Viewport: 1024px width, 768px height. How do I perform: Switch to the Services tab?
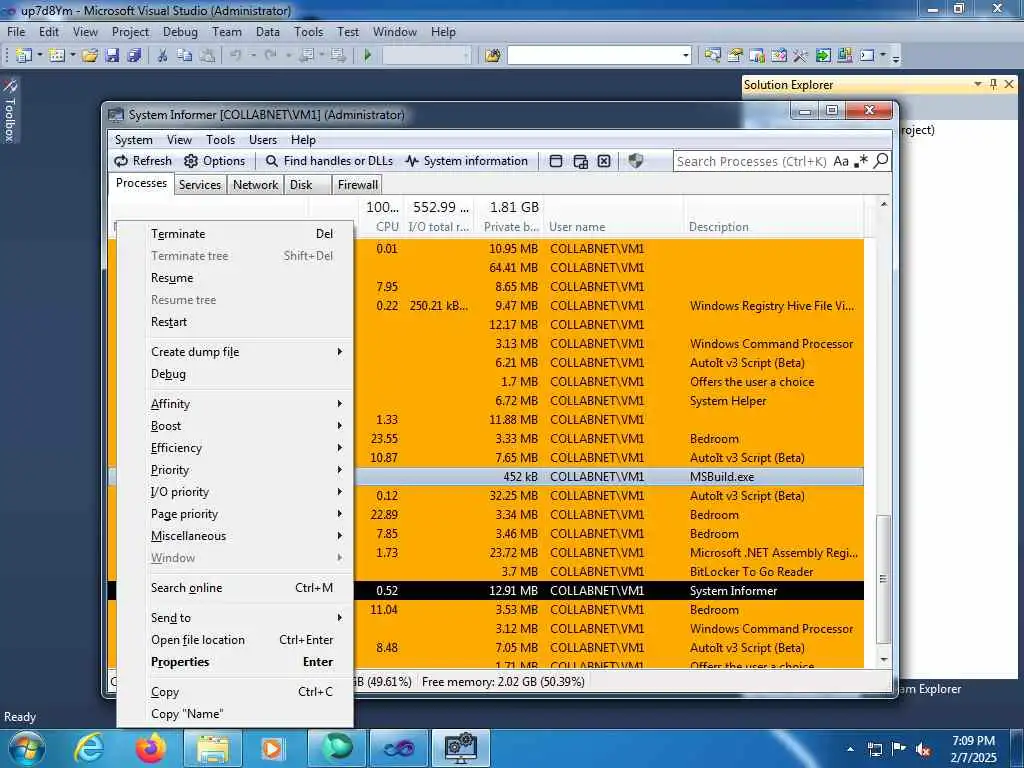(x=200, y=185)
